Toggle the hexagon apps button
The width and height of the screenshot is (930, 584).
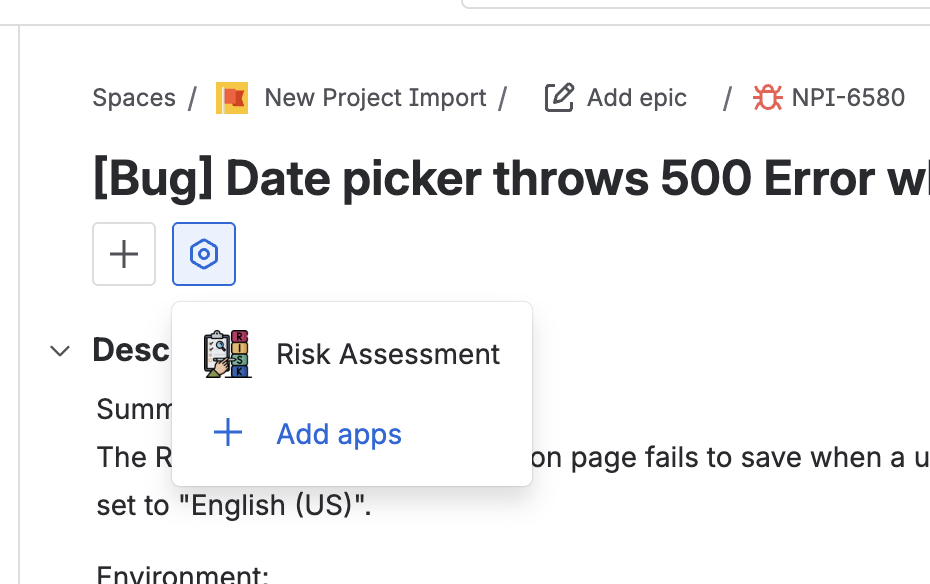coord(204,254)
